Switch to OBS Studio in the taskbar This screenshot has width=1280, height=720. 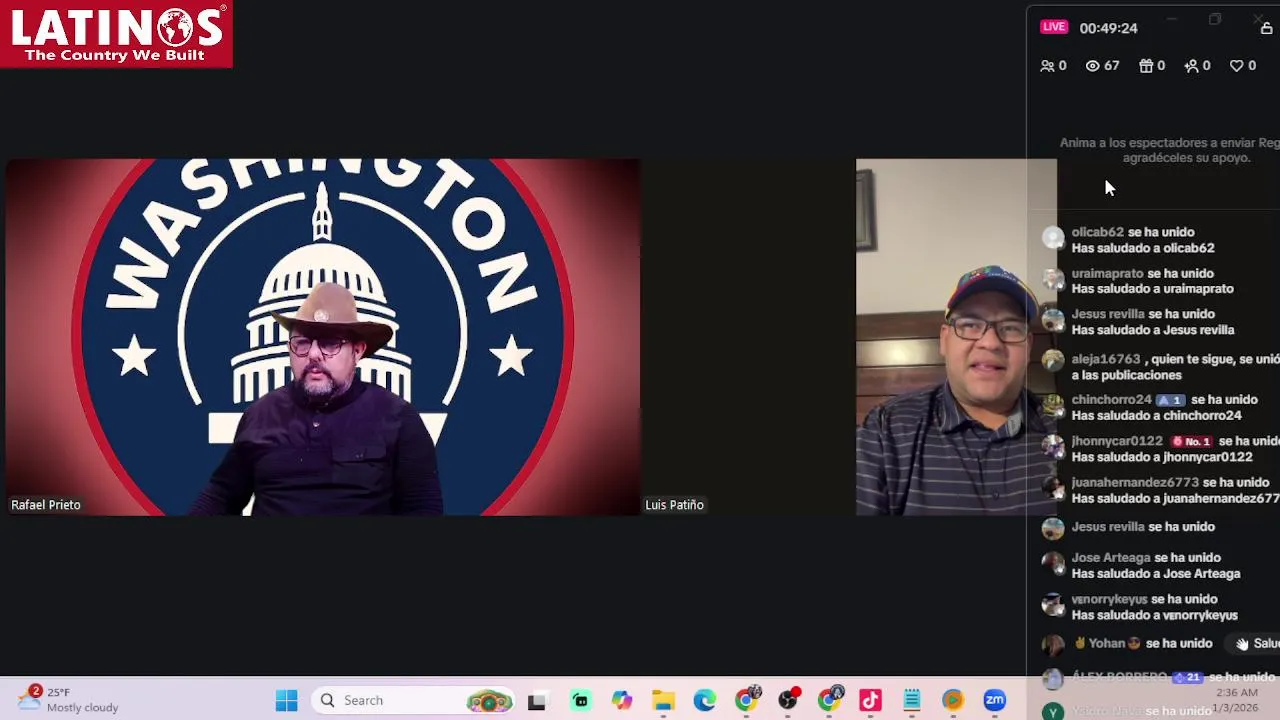pos(789,701)
